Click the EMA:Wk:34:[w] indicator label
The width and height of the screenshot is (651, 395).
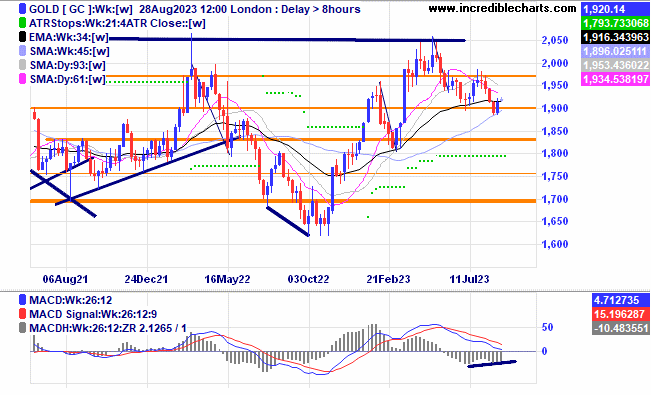click(x=69, y=37)
